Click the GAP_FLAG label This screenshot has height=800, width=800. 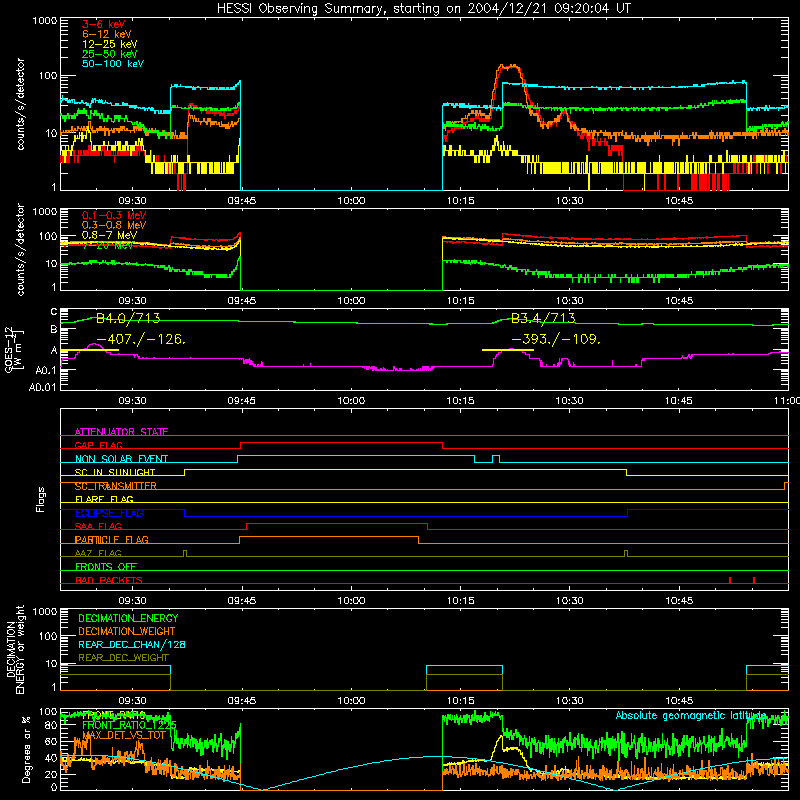(98, 445)
